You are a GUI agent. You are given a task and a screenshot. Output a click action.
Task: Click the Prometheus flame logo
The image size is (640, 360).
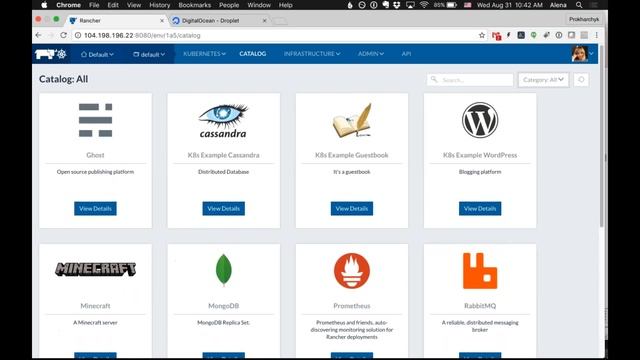tap(352, 271)
